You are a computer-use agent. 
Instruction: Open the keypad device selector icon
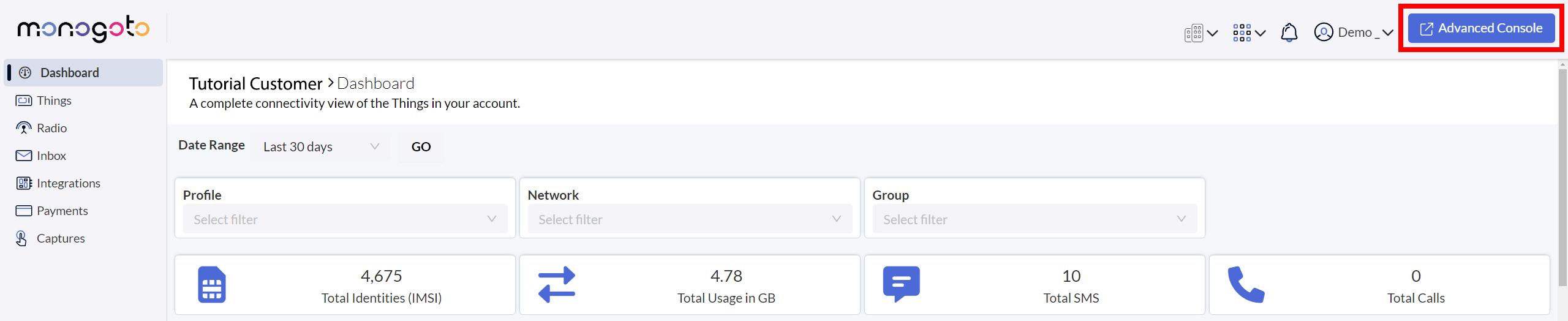(x=1194, y=33)
